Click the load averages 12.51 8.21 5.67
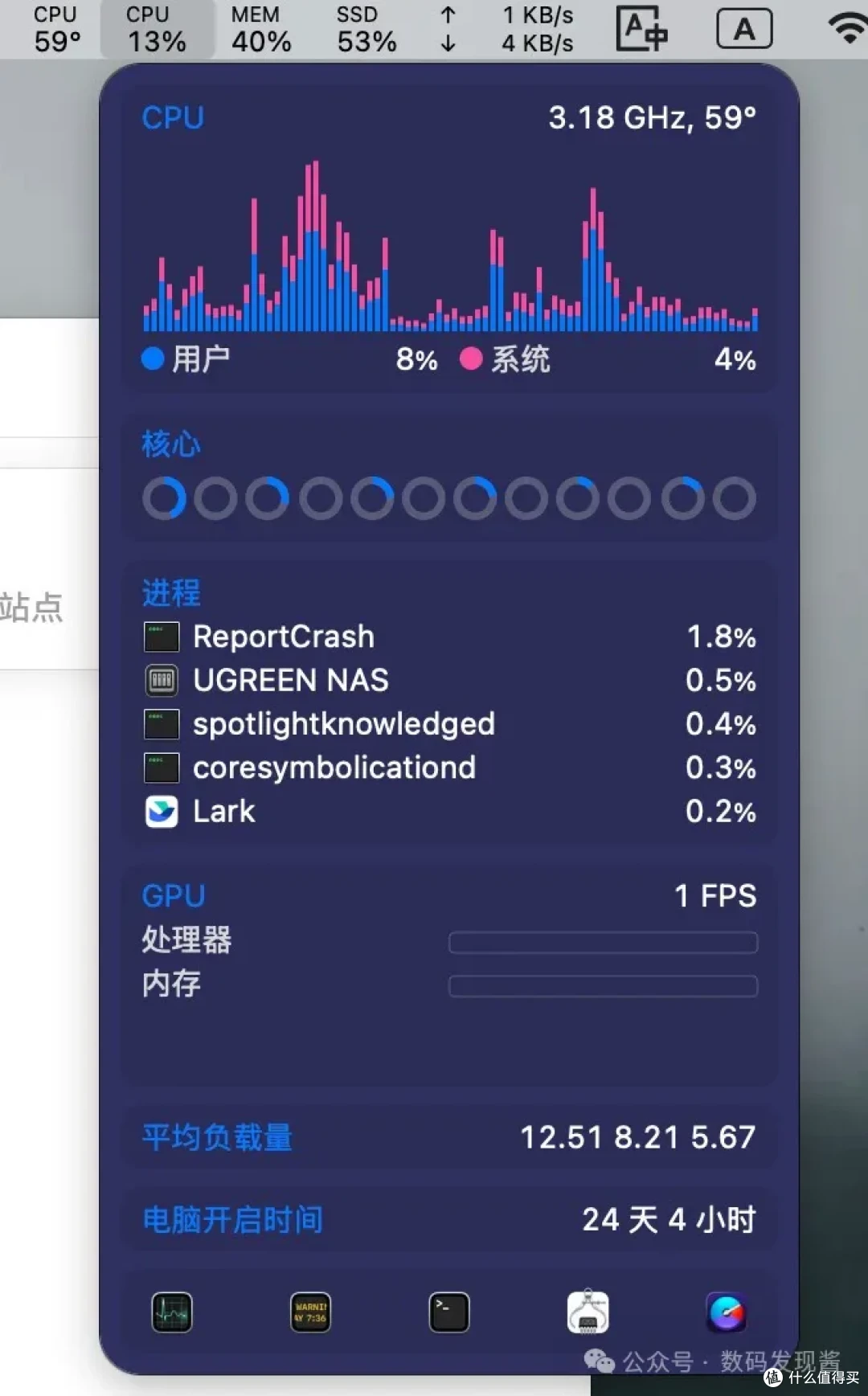 point(638,1137)
